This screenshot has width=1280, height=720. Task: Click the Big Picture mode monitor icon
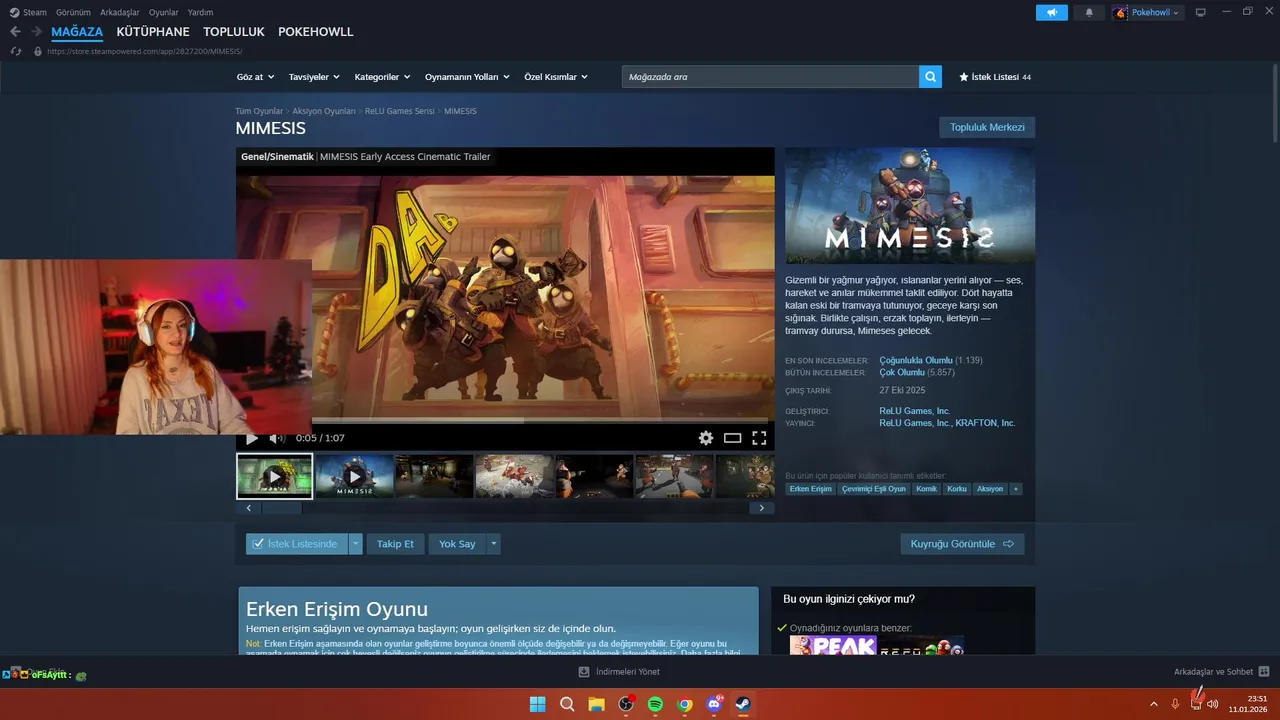pyautogui.click(x=1201, y=13)
